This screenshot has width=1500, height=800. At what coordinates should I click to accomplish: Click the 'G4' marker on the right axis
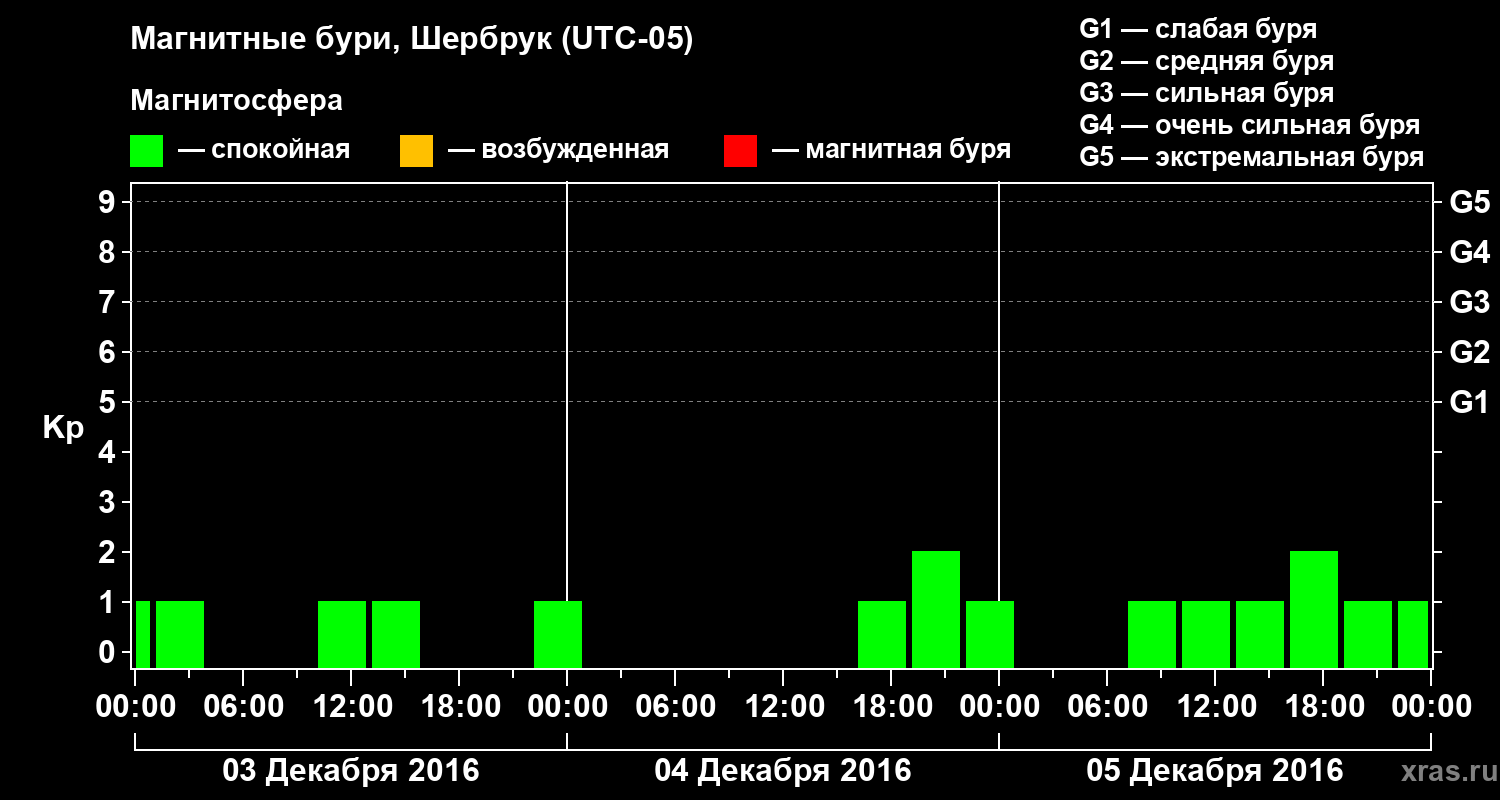pyautogui.click(x=1469, y=252)
